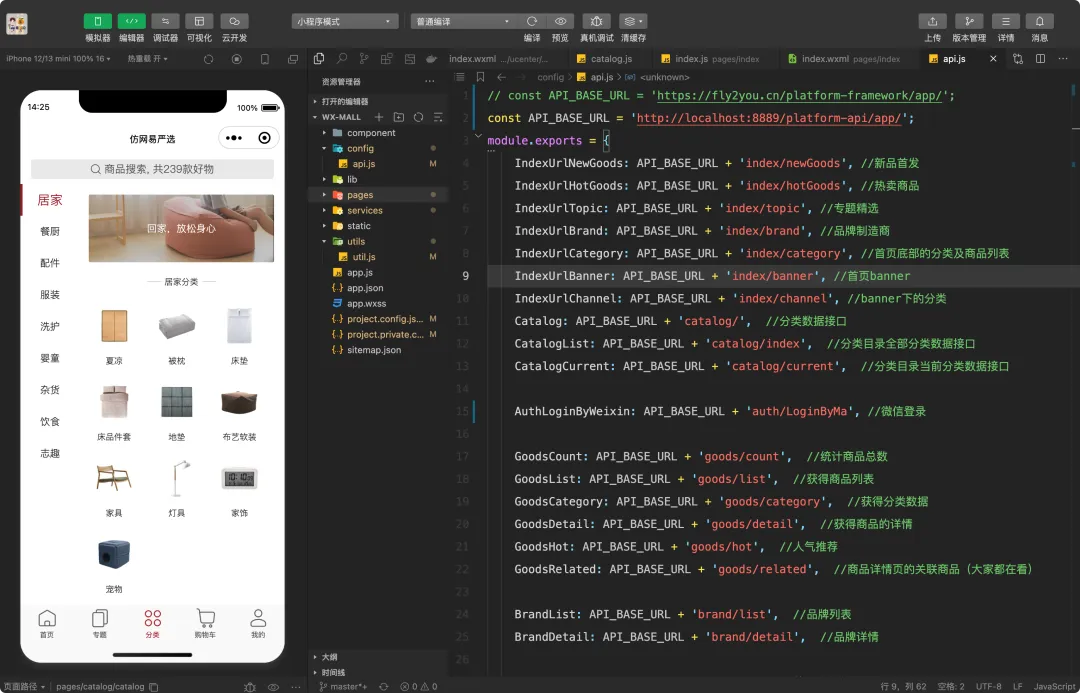The width and height of the screenshot is (1080, 693).
Task: Open the editor more actions ellipsis
Action: (1063, 59)
